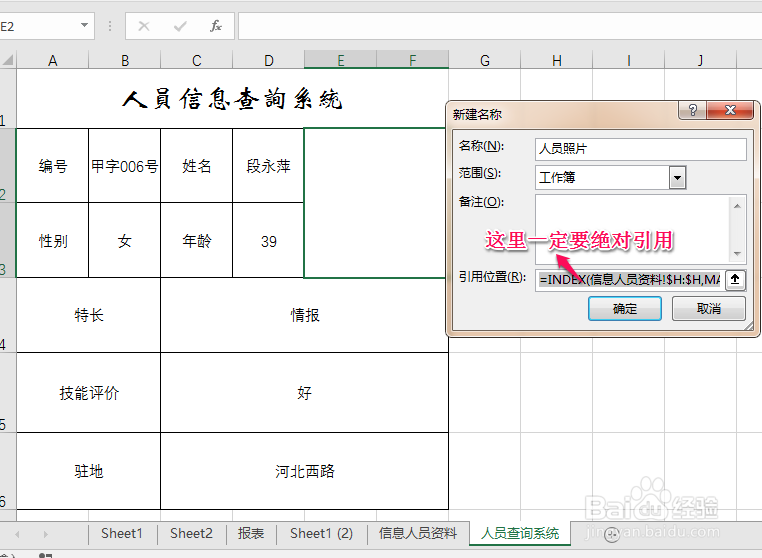The width and height of the screenshot is (762, 558).
Task: Select row 5 header
Action: click(8, 393)
